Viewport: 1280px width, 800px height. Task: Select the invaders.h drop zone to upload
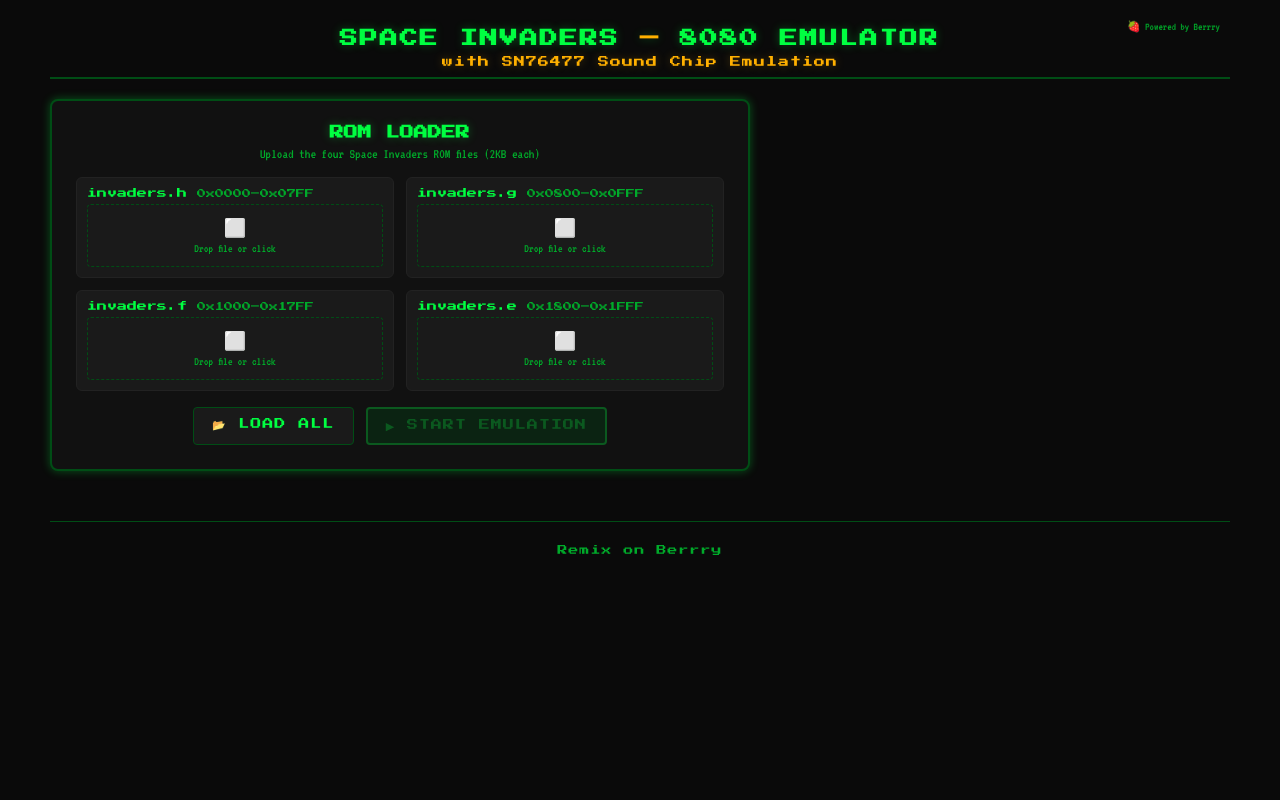pos(234,249)
